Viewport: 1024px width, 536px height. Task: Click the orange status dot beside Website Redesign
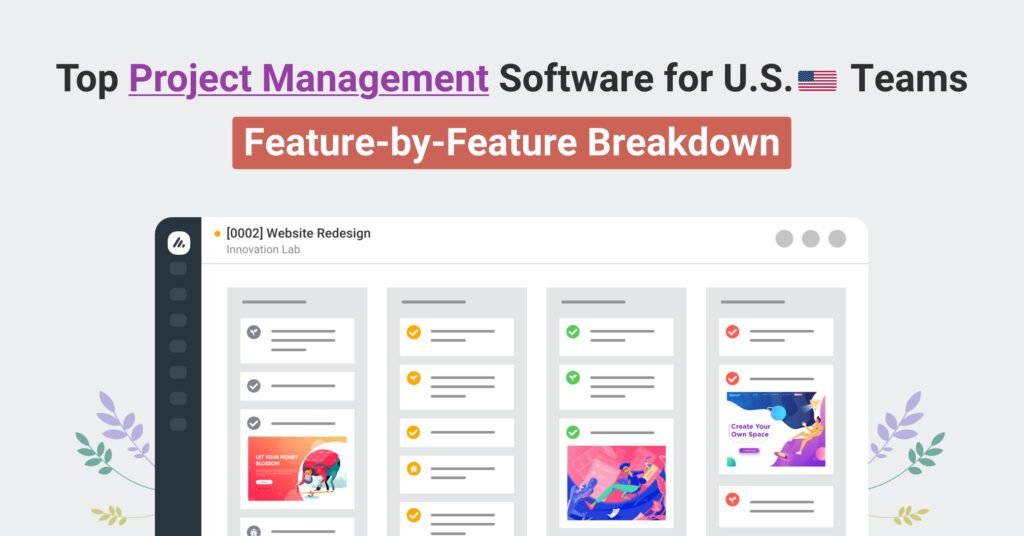click(x=217, y=234)
